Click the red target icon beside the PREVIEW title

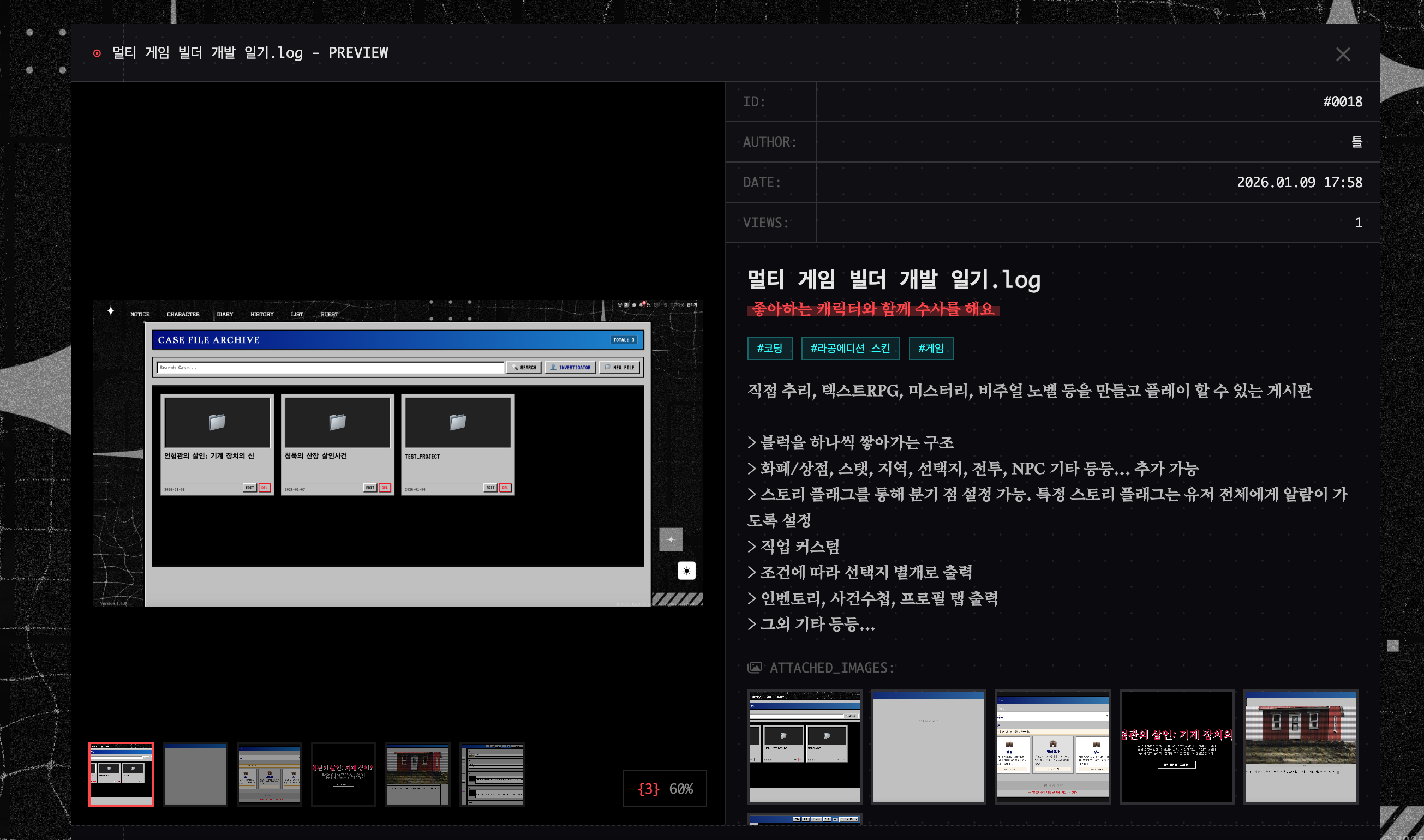(x=97, y=53)
